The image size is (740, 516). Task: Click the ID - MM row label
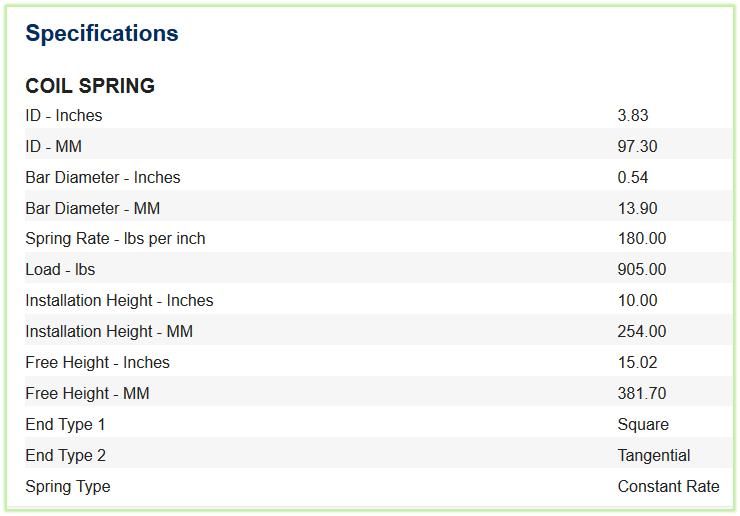[x=53, y=146]
